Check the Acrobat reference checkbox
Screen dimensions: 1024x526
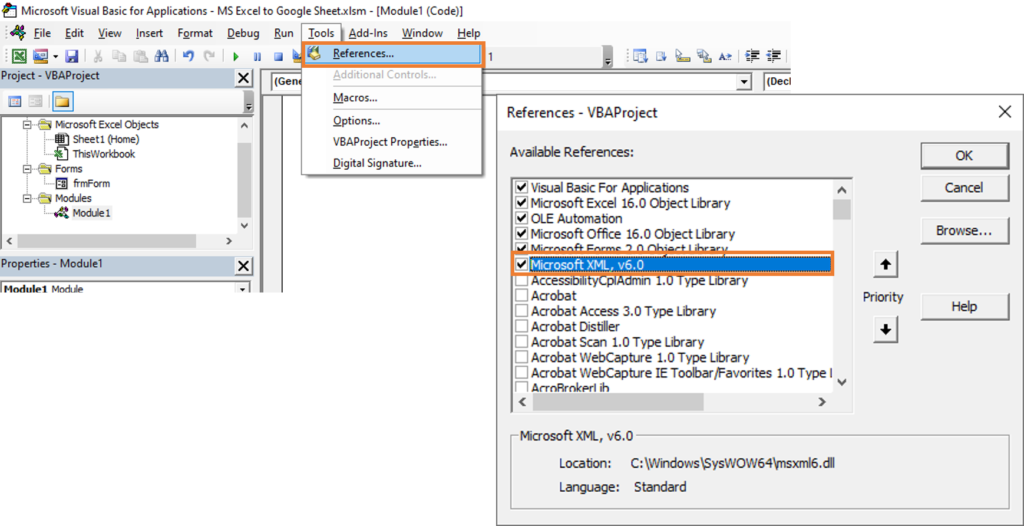coord(521,295)
